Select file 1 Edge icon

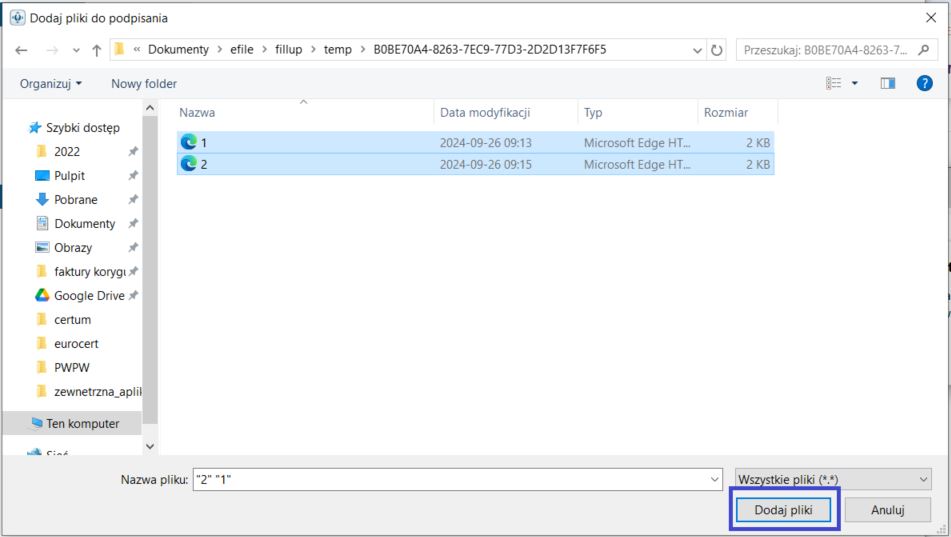click(189, 142)
